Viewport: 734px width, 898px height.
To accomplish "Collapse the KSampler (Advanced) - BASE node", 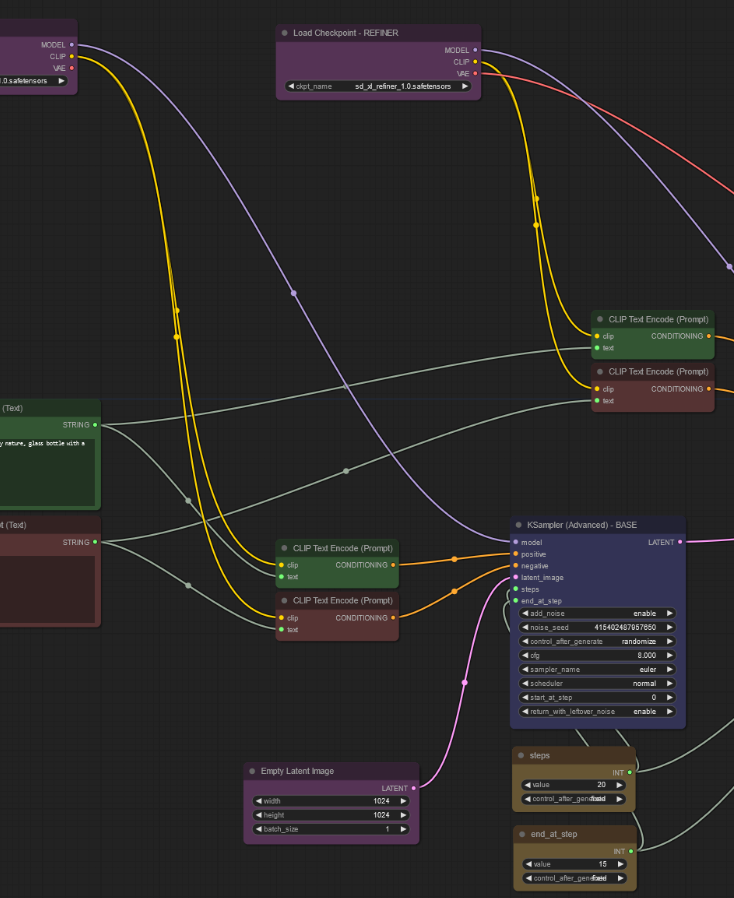I will point(519,525).
